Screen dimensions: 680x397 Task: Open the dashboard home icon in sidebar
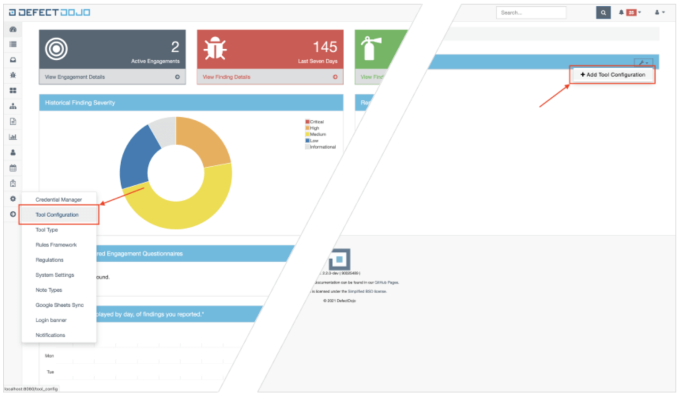tap(13, 29)
